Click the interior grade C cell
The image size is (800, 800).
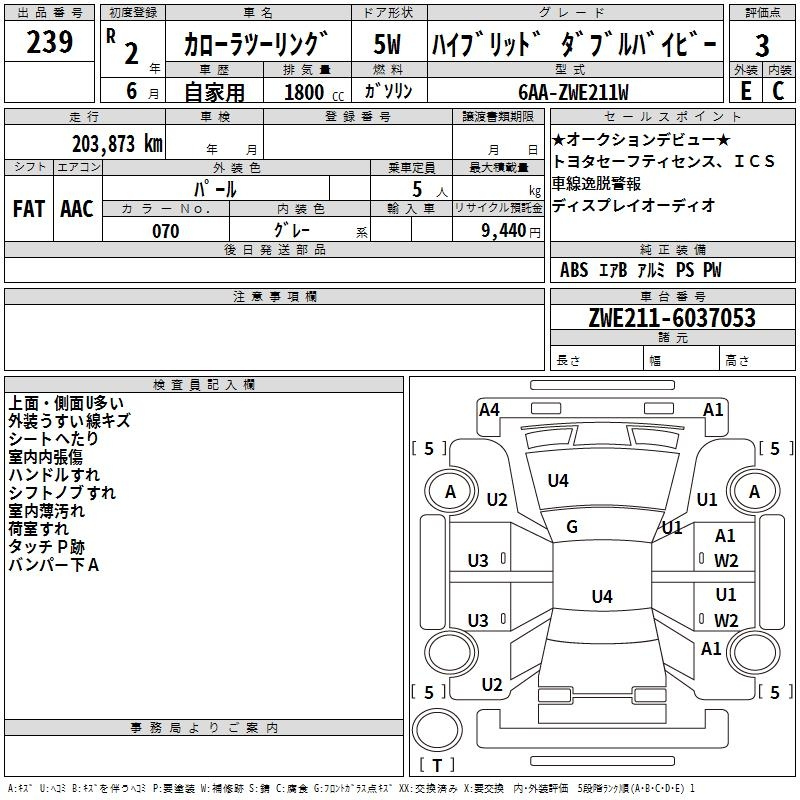pos(779,91)
